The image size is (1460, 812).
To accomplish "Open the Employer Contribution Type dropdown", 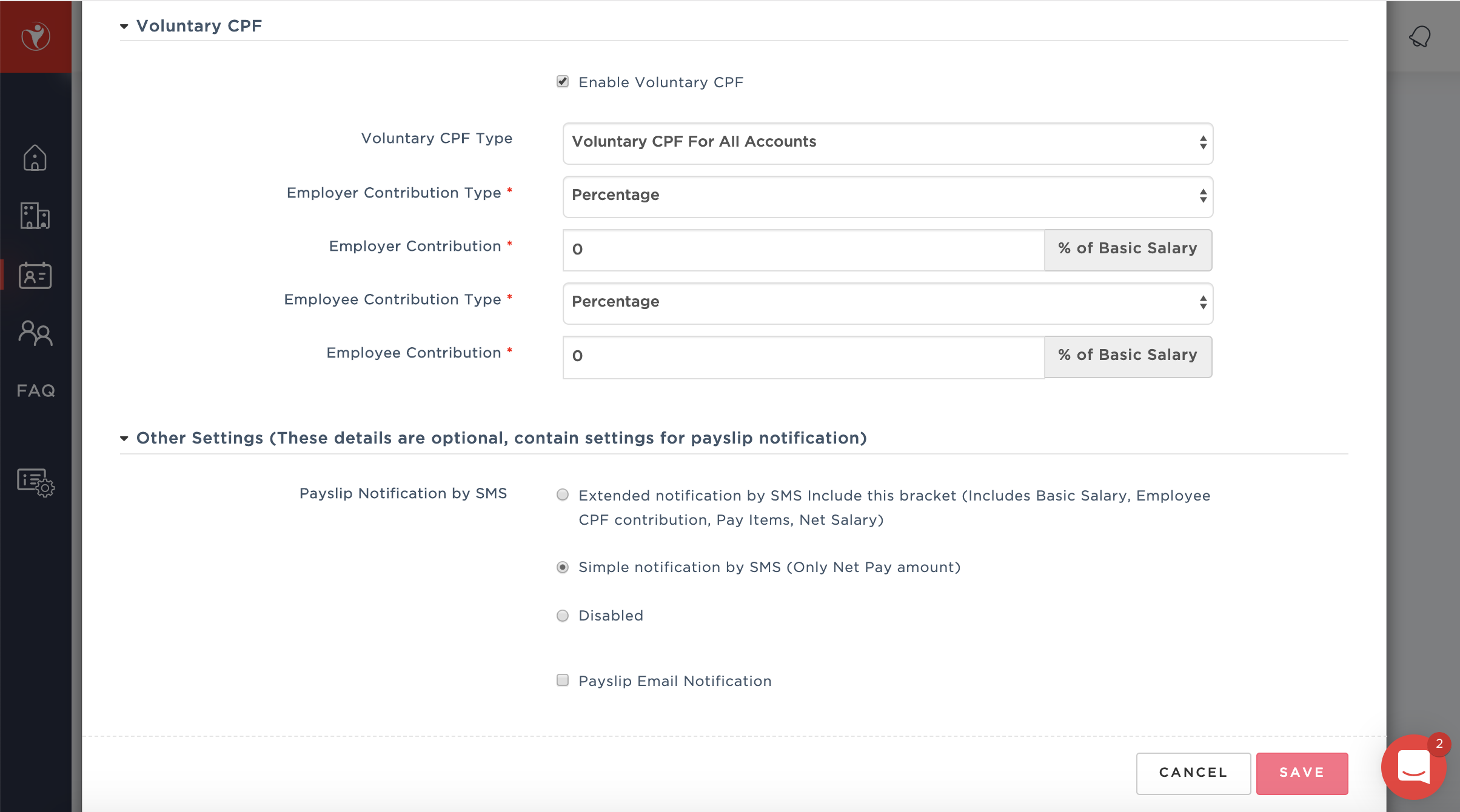I will (888, 196).
